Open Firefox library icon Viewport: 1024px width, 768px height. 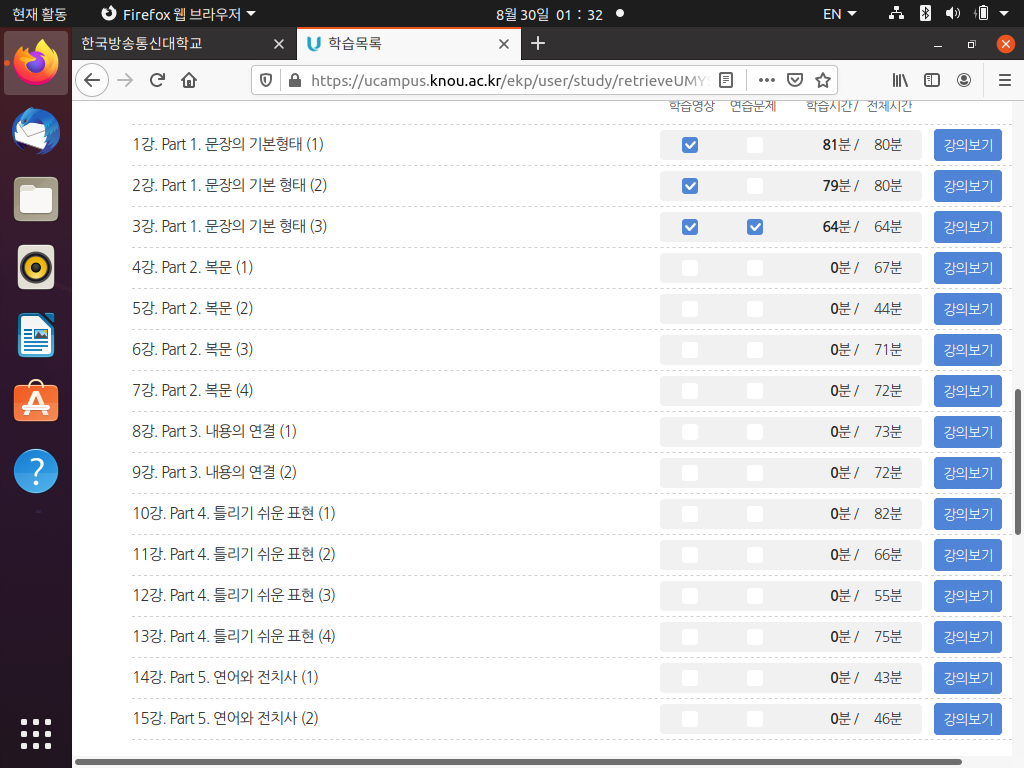(x=900, y=81)
